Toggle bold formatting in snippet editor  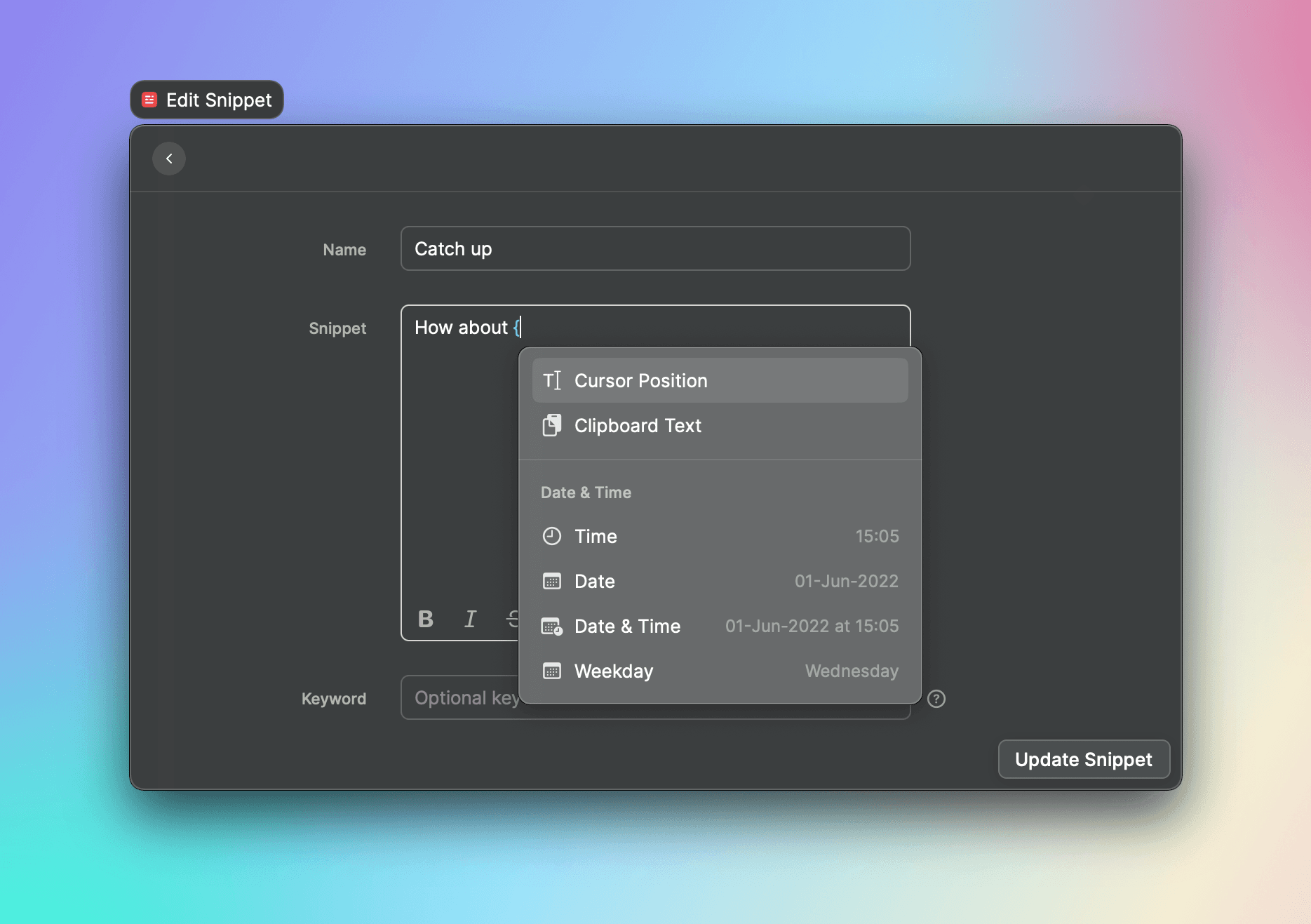tap(426, 619)
